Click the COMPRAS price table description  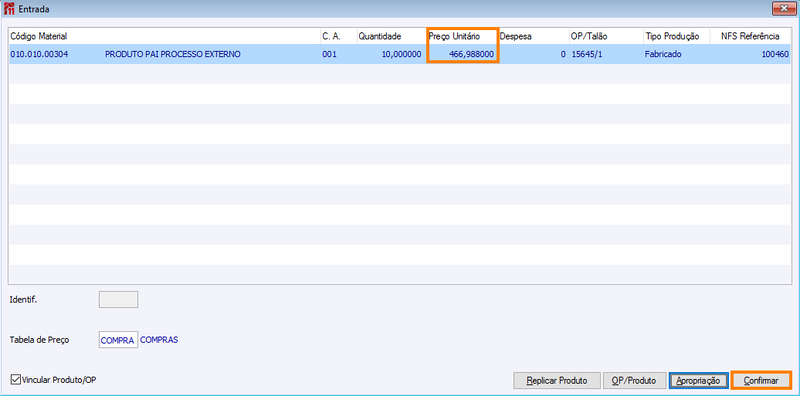coord(159,340)
